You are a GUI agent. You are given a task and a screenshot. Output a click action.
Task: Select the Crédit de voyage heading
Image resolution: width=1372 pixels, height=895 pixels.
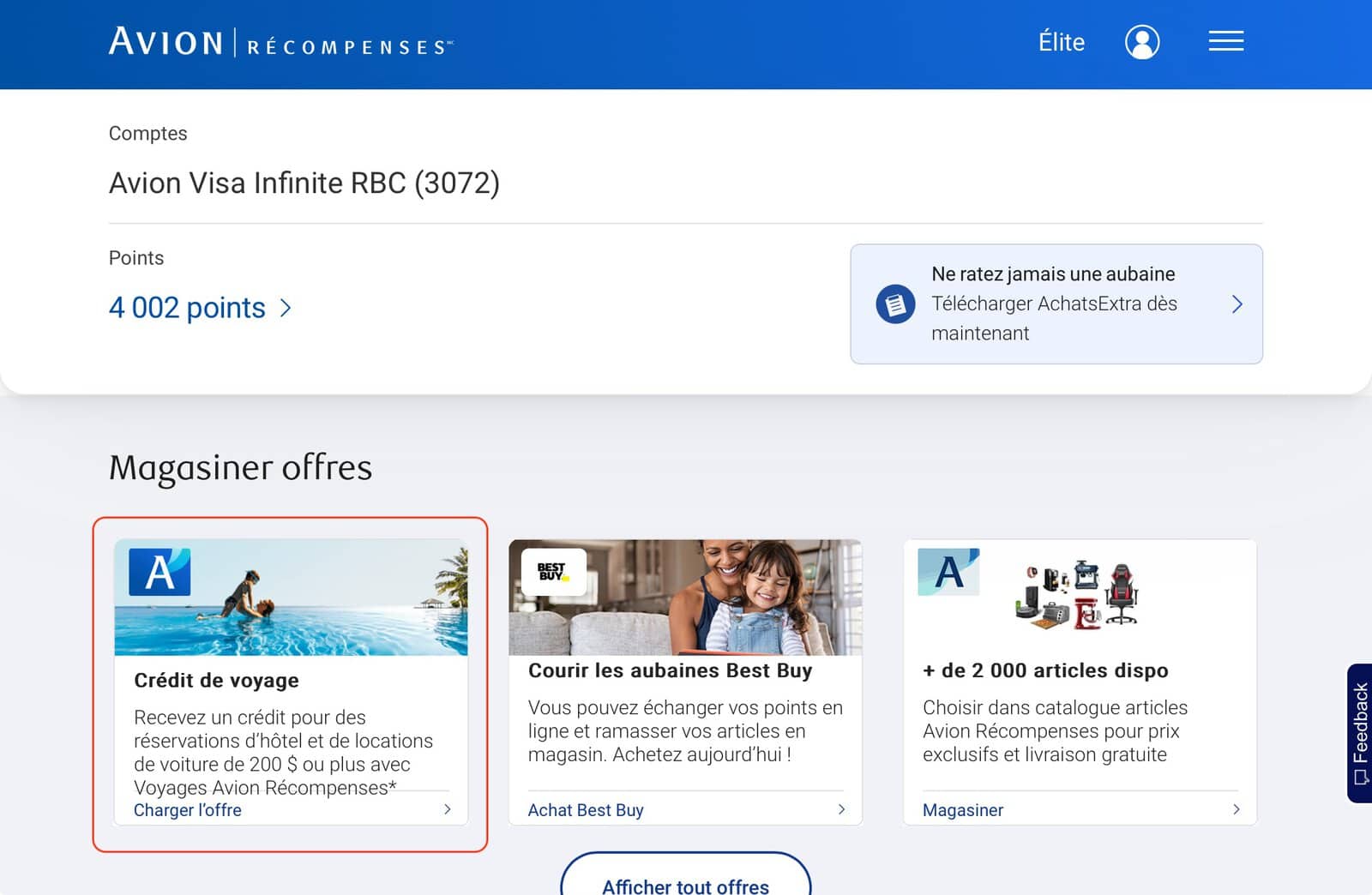216,680
